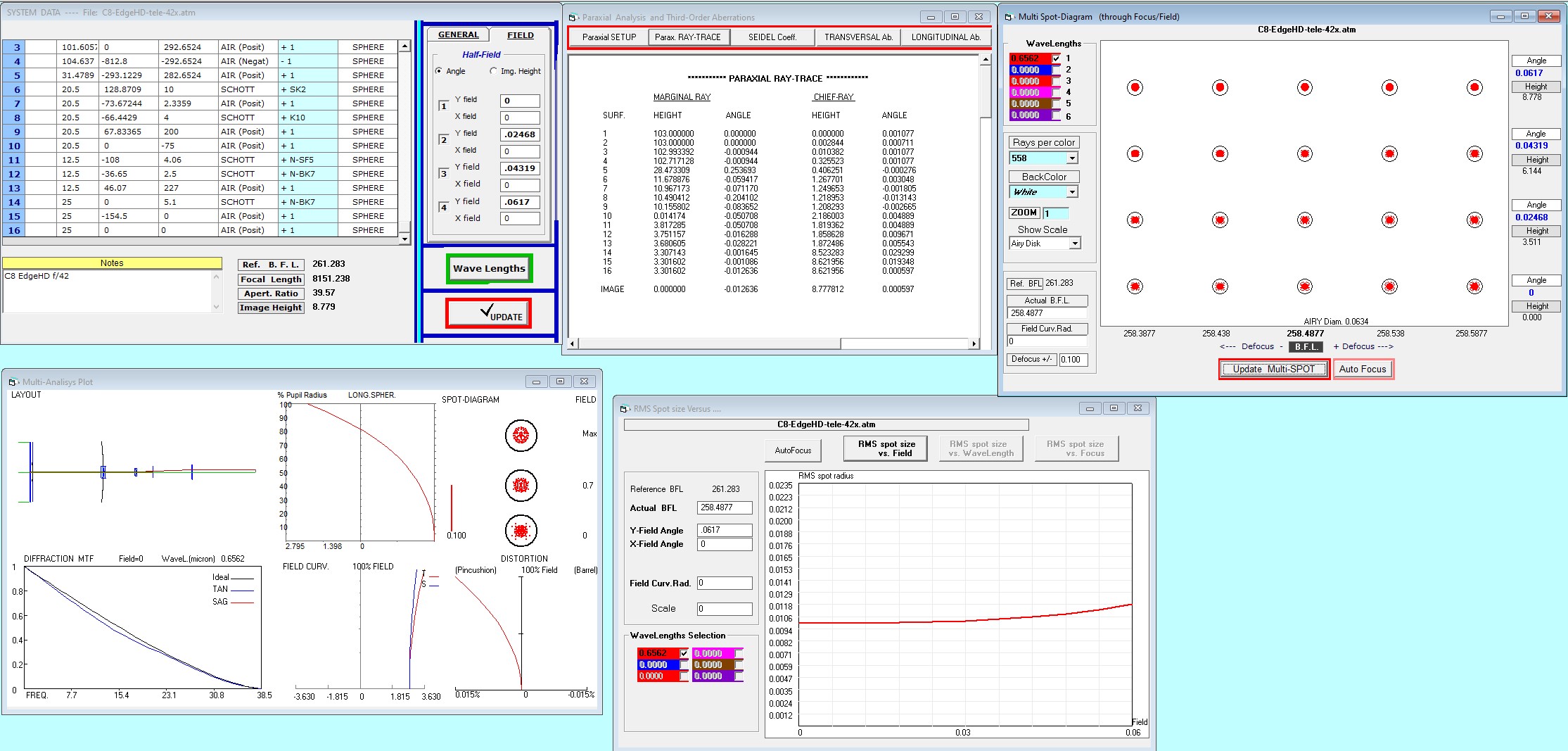Click the Defocus +/- value input field

click(1073, 360)
